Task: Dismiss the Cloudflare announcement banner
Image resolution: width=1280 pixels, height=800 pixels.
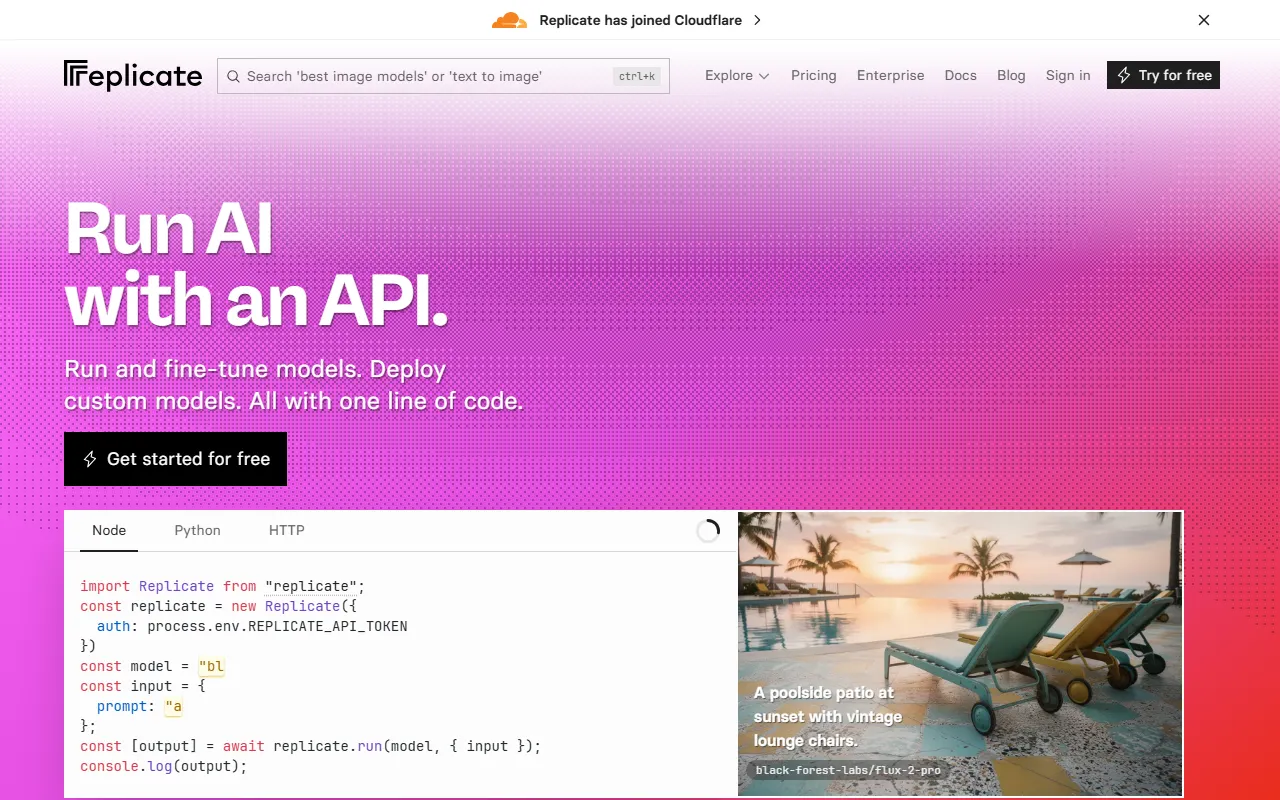Action: coord(1204,20)
